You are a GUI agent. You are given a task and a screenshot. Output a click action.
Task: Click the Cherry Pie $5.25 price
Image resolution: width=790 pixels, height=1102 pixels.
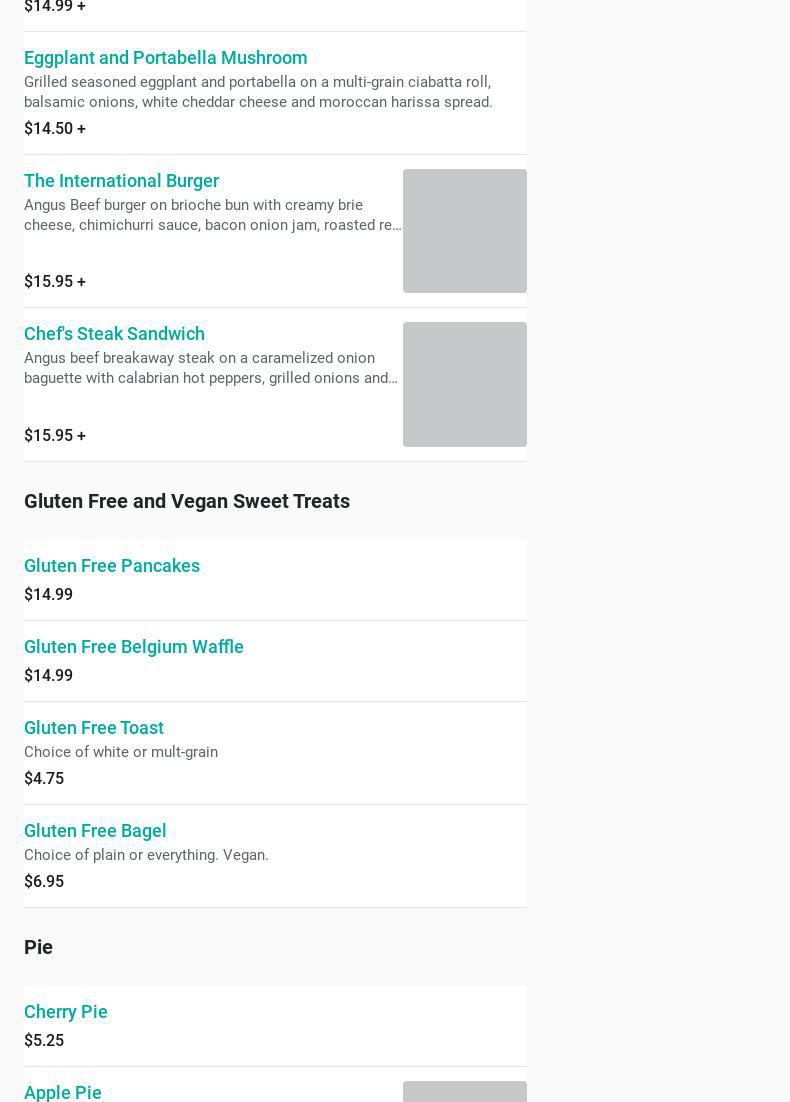click(44, 1041)
